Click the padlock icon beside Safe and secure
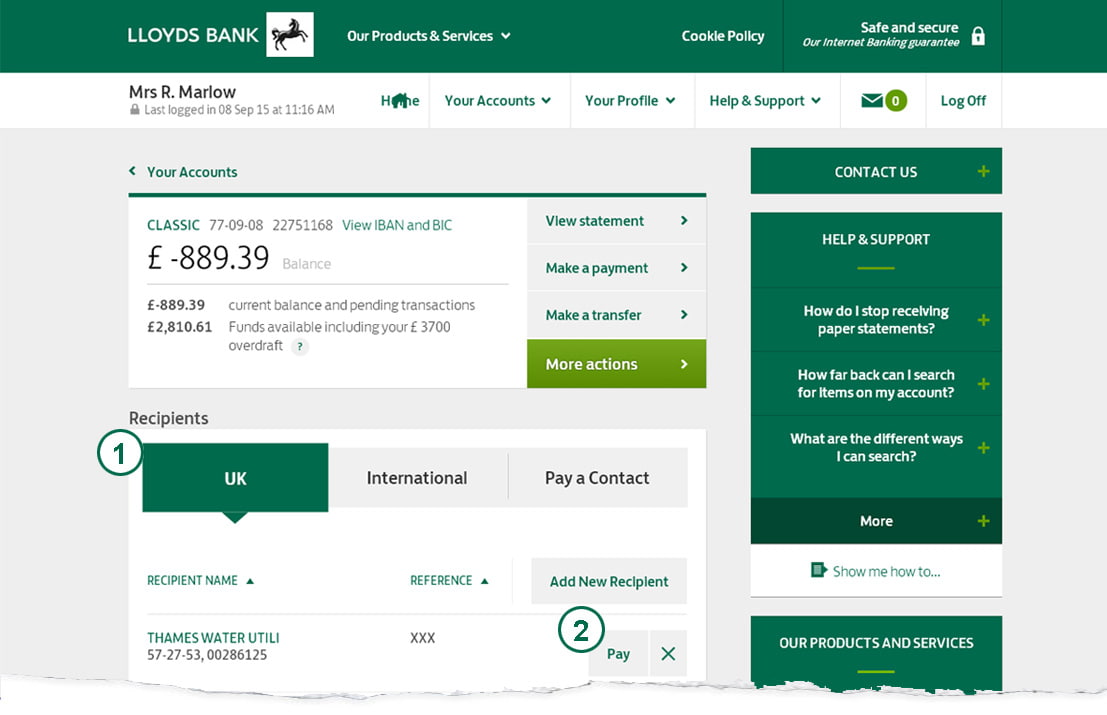1107x715 pixels. pos(976,34)
